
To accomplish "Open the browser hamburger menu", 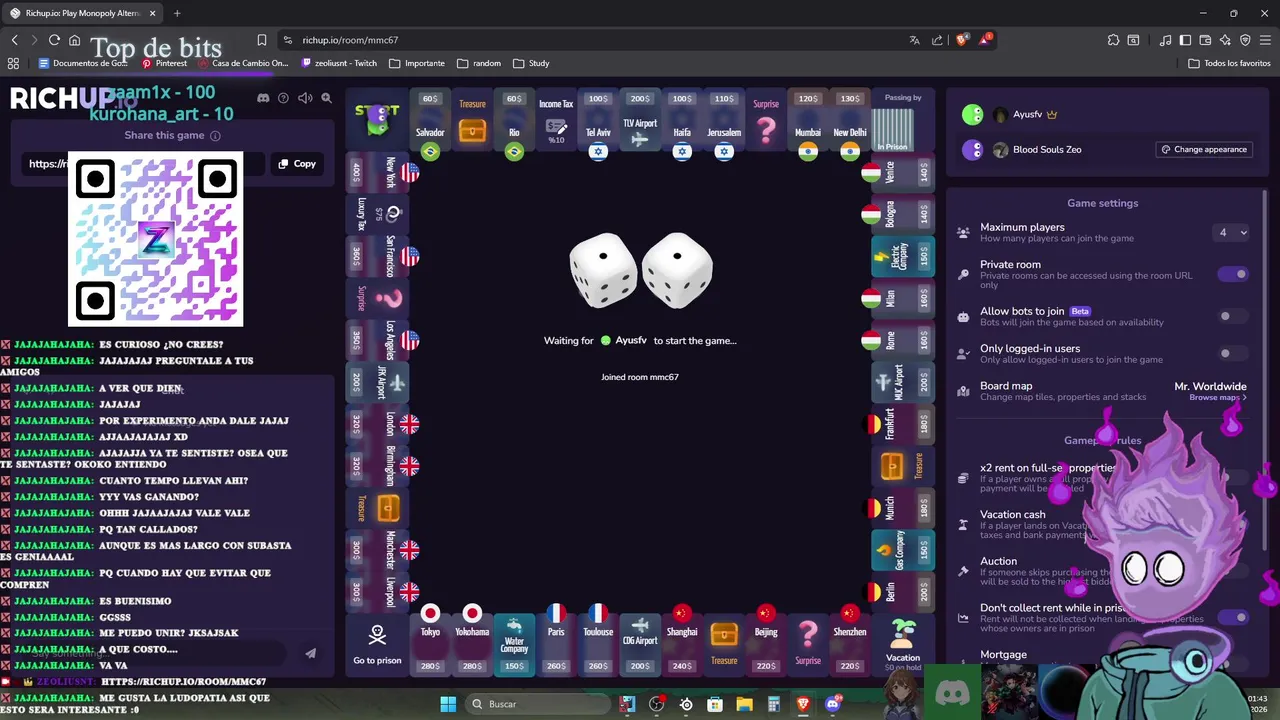I will coord(1265,40).
